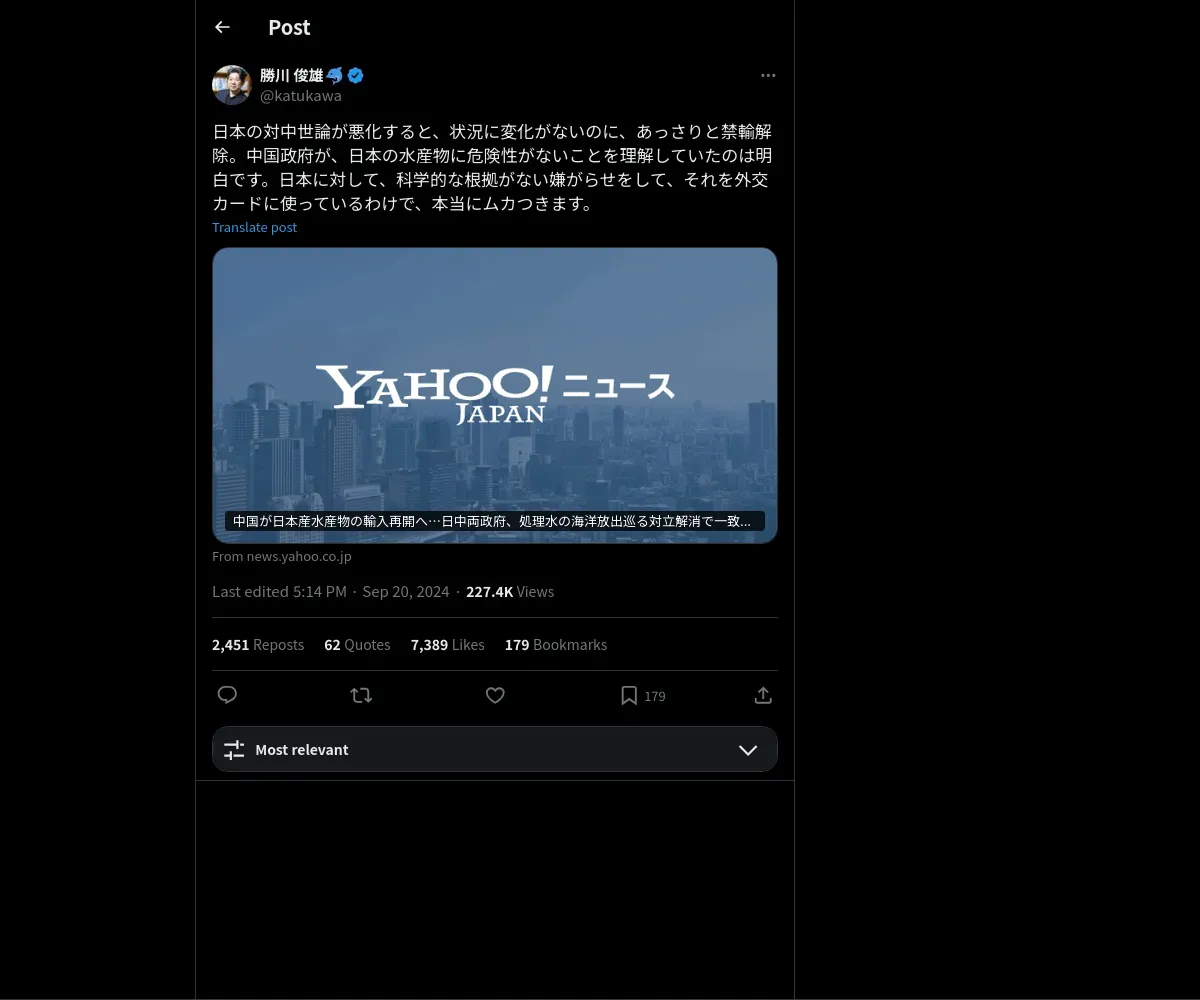Click the article headline caption on card

click(495, 521)
